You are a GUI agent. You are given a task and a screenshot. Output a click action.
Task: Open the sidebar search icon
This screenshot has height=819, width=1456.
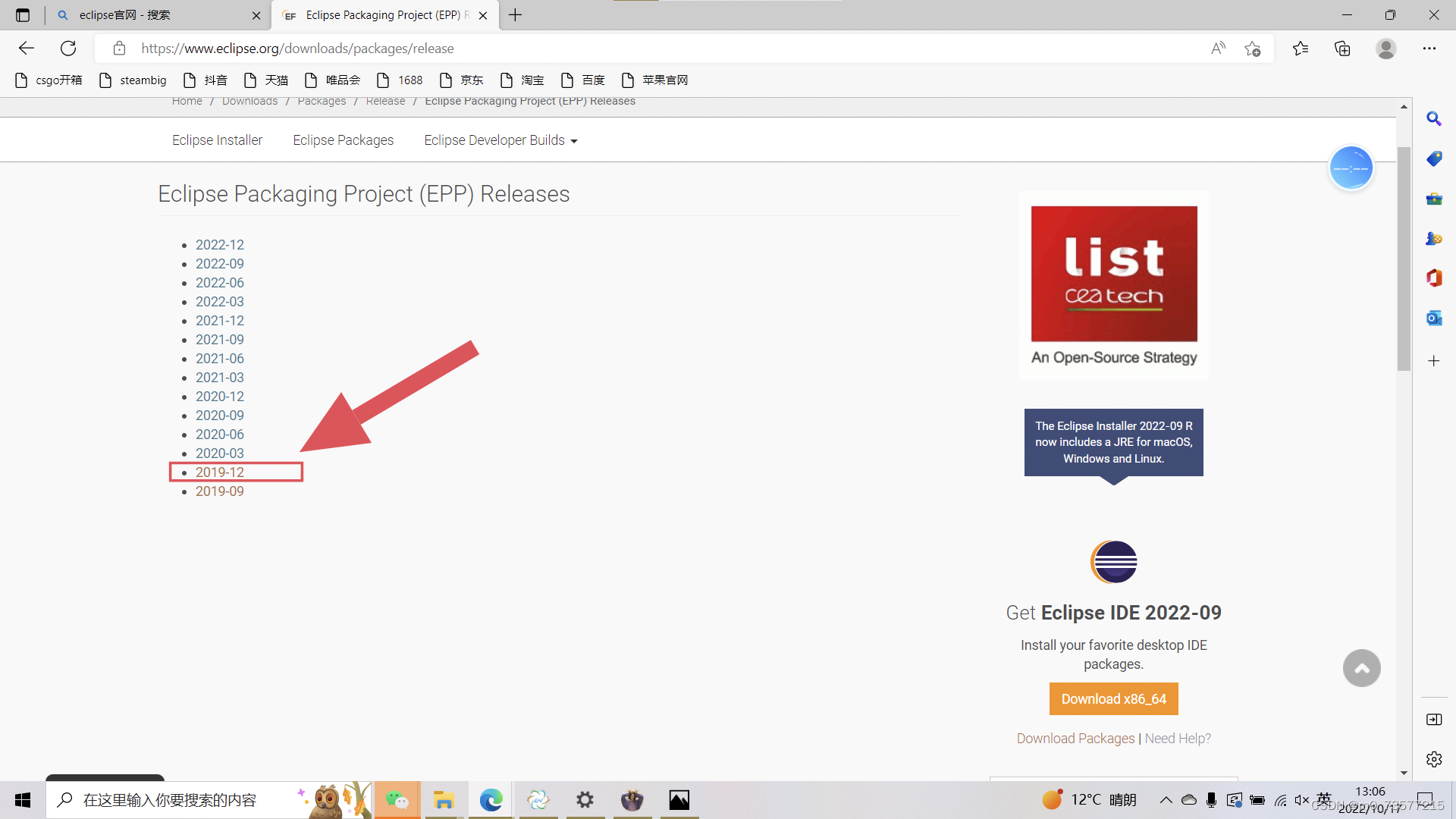click(1434, 119)
